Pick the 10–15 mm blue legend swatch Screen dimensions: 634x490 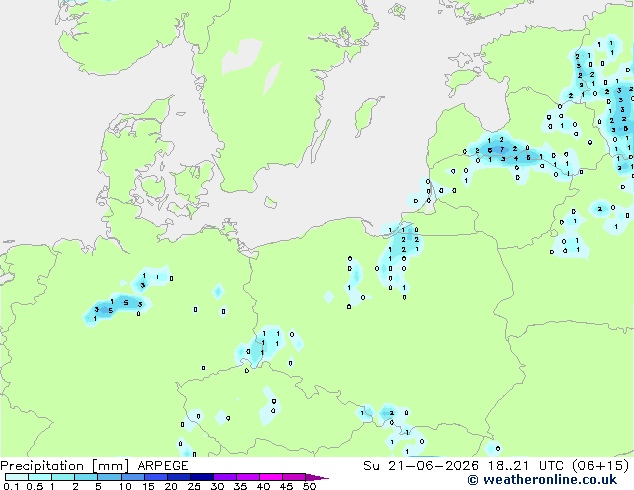(x=132, y=477)
